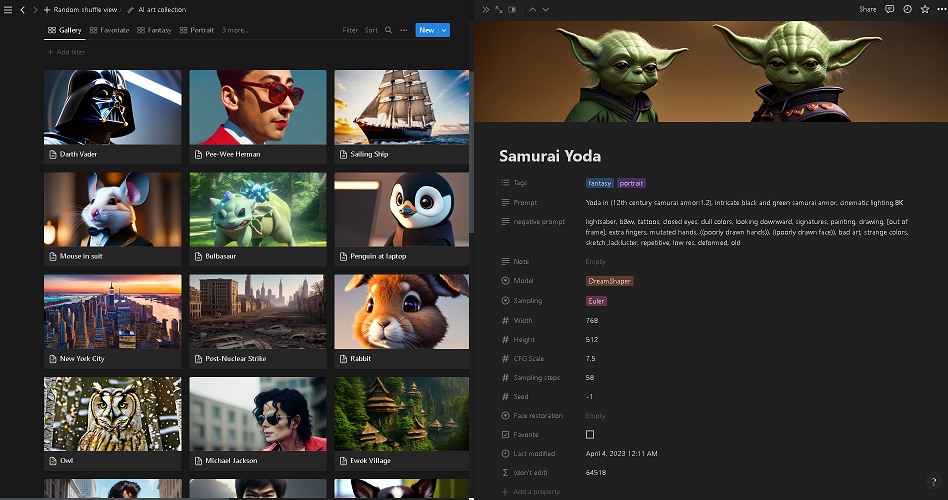
Task: Open the page comments icon
Action: (889, 9)
